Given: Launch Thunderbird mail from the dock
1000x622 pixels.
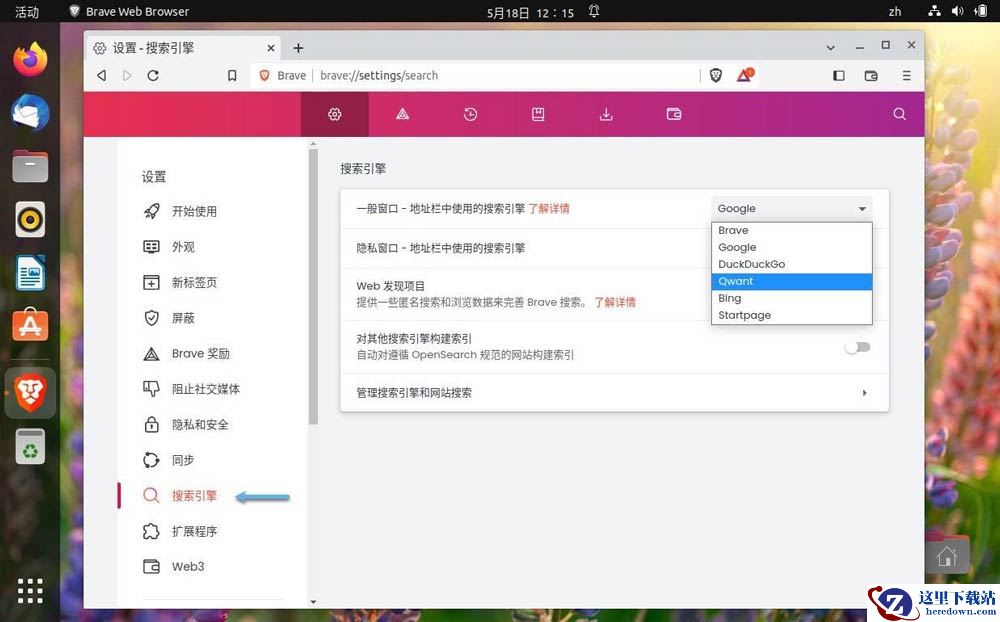Looking at the screenshot, I should point(30,112).
